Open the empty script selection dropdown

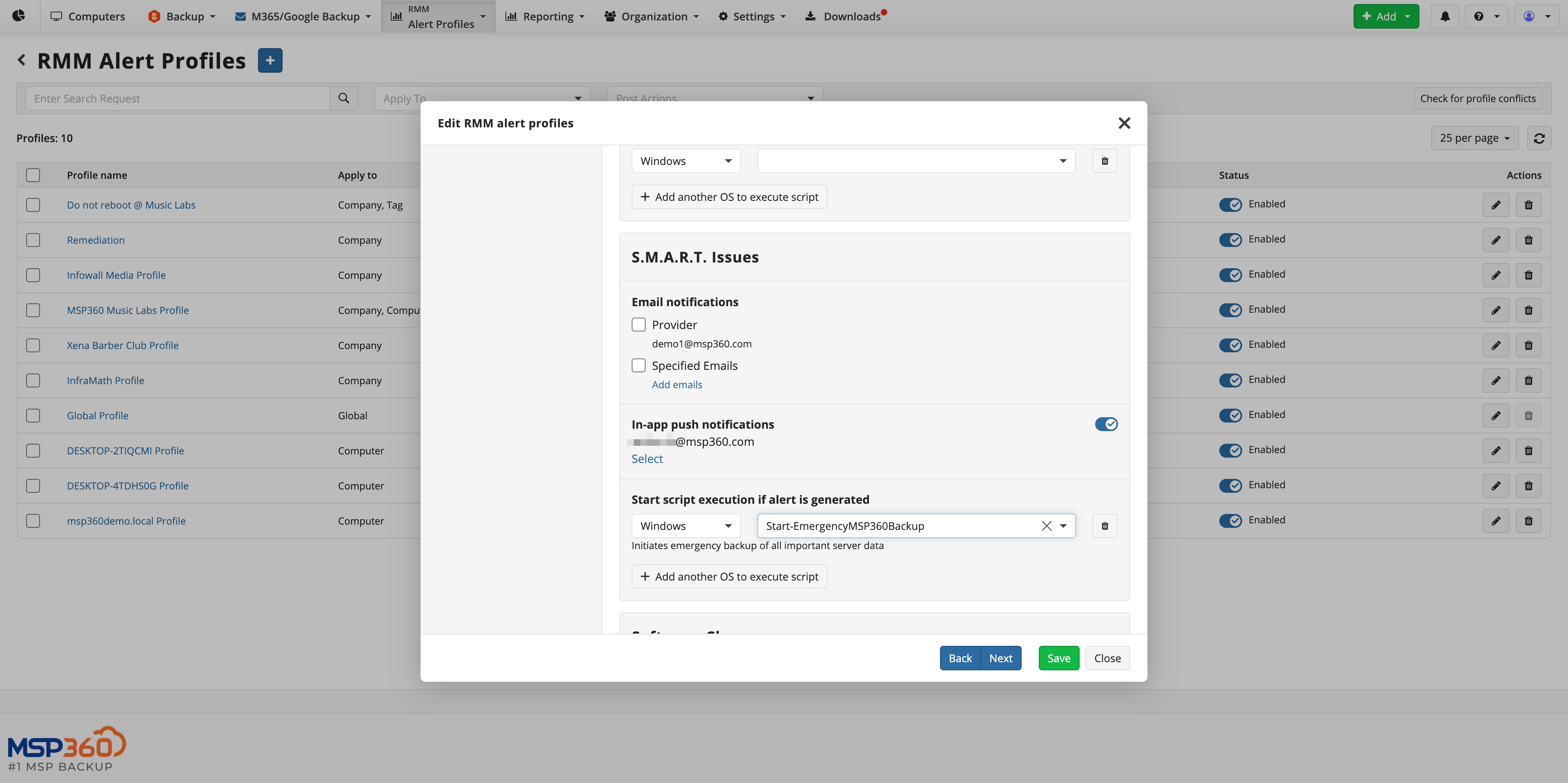click(x=915, y=160)
